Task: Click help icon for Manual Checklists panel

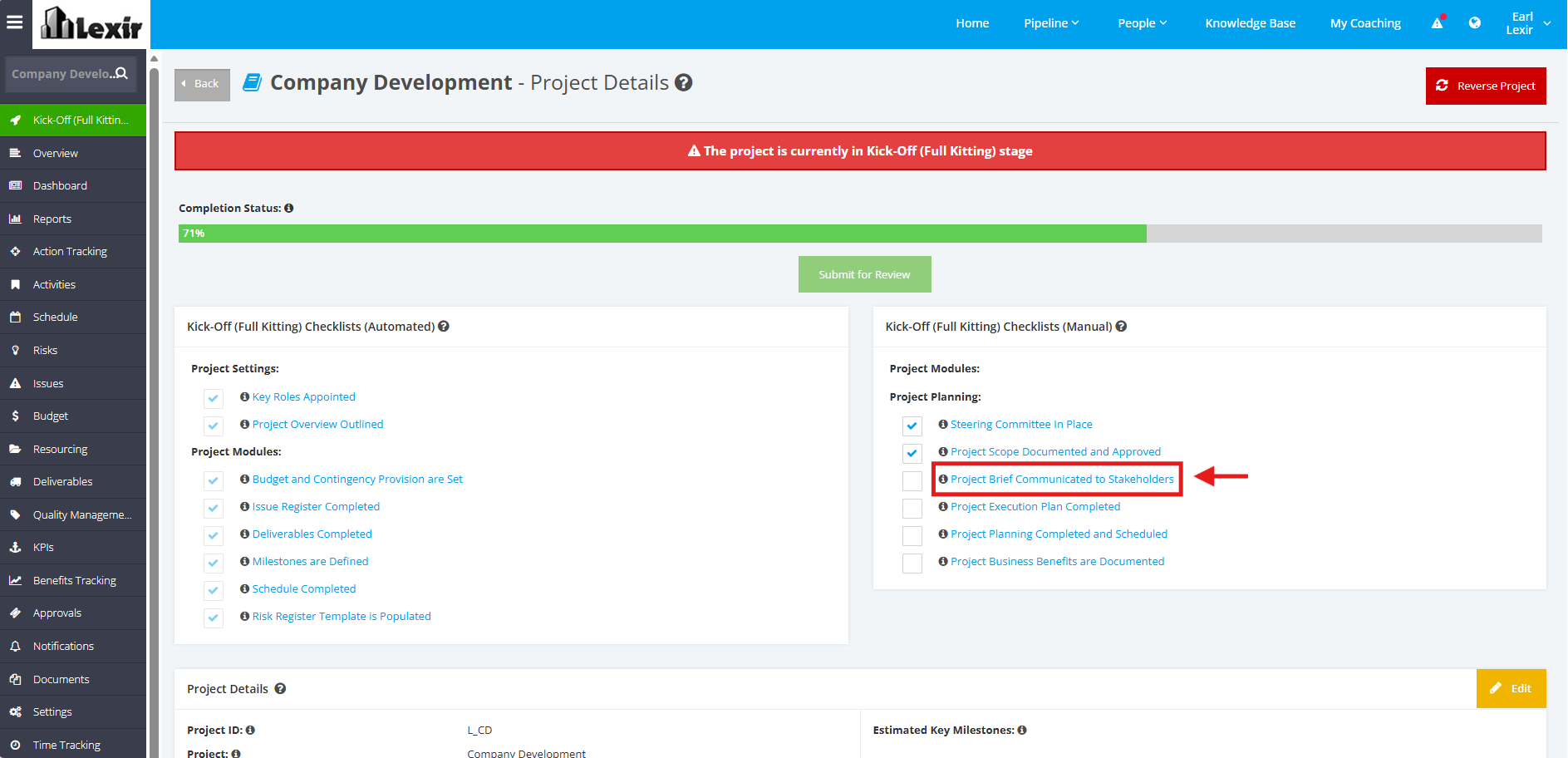Action: pos(1121,326)
